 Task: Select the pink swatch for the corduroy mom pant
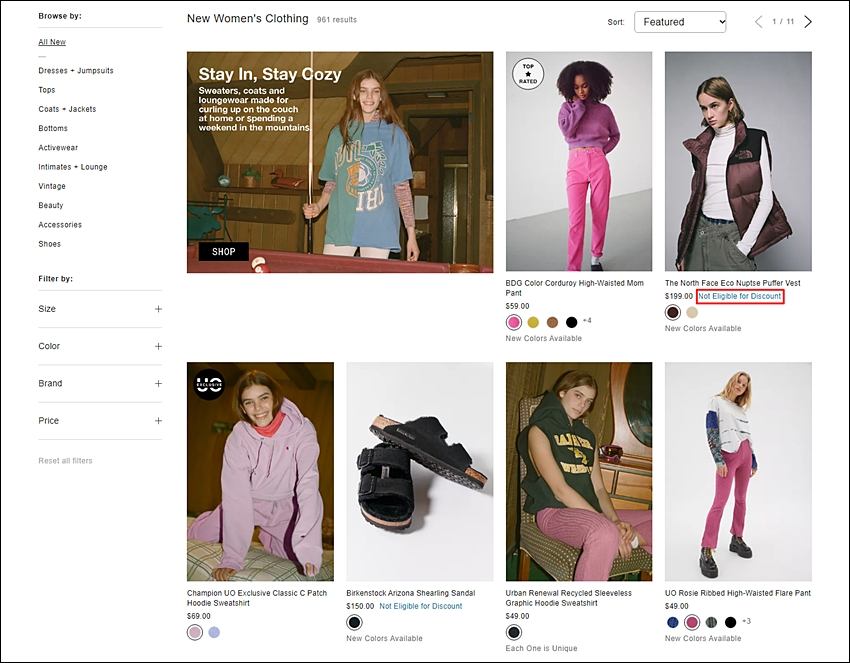[514, 323]
